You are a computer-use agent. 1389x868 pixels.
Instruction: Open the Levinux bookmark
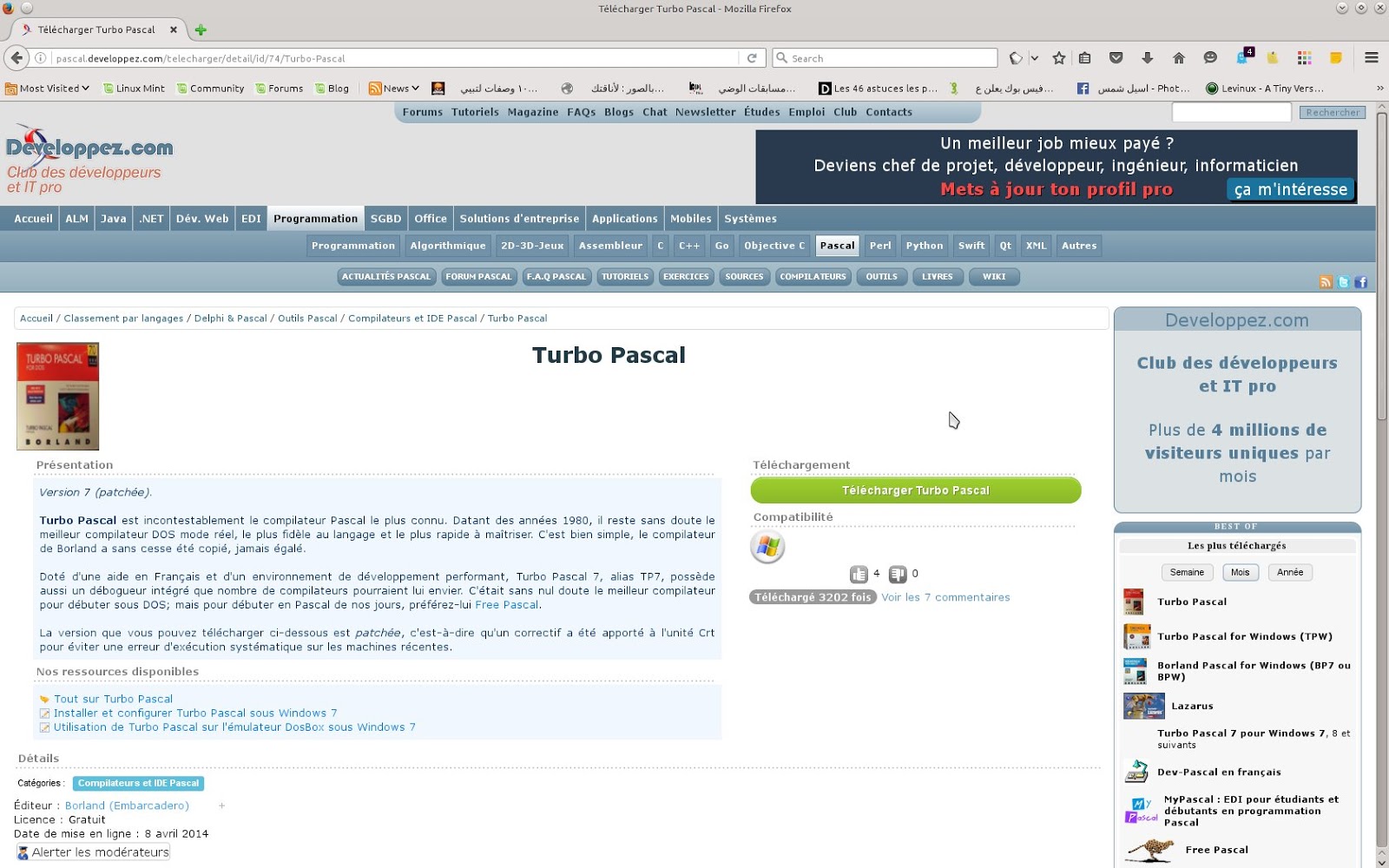[1265, 89]
